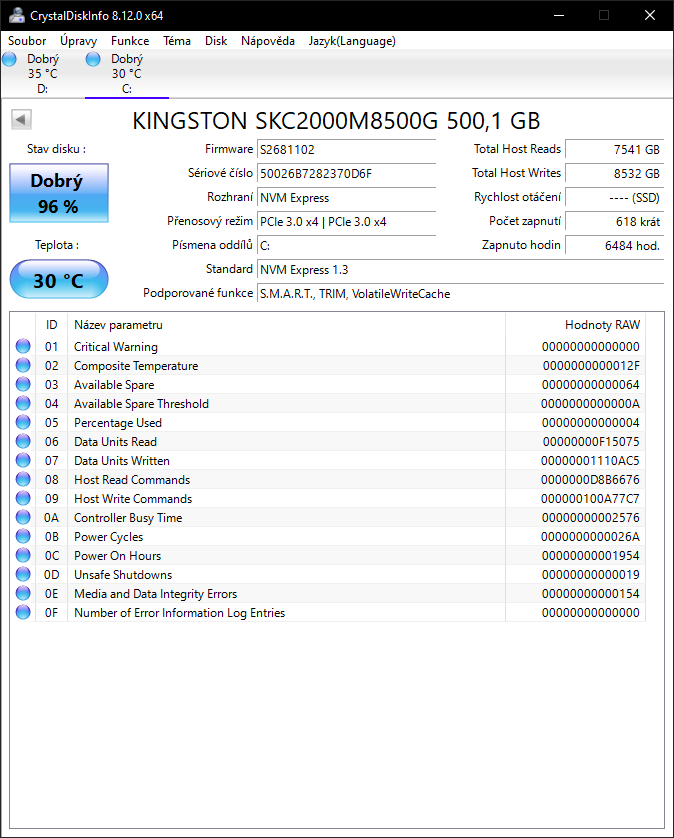Click the status icon for Critical Warning
Image resolution: width=674 pixels, height=838 pixels.
(23, 346)
